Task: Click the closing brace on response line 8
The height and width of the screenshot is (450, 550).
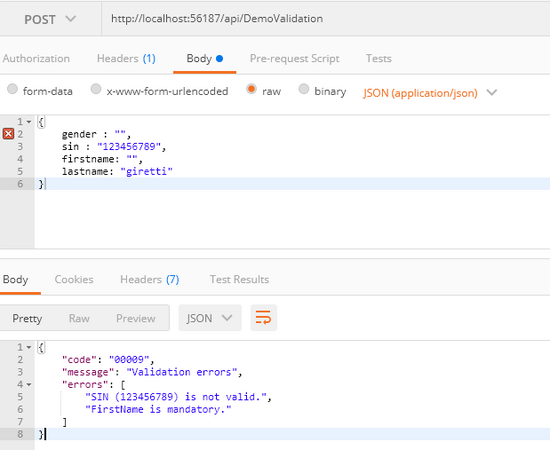Action: point(41,434)
